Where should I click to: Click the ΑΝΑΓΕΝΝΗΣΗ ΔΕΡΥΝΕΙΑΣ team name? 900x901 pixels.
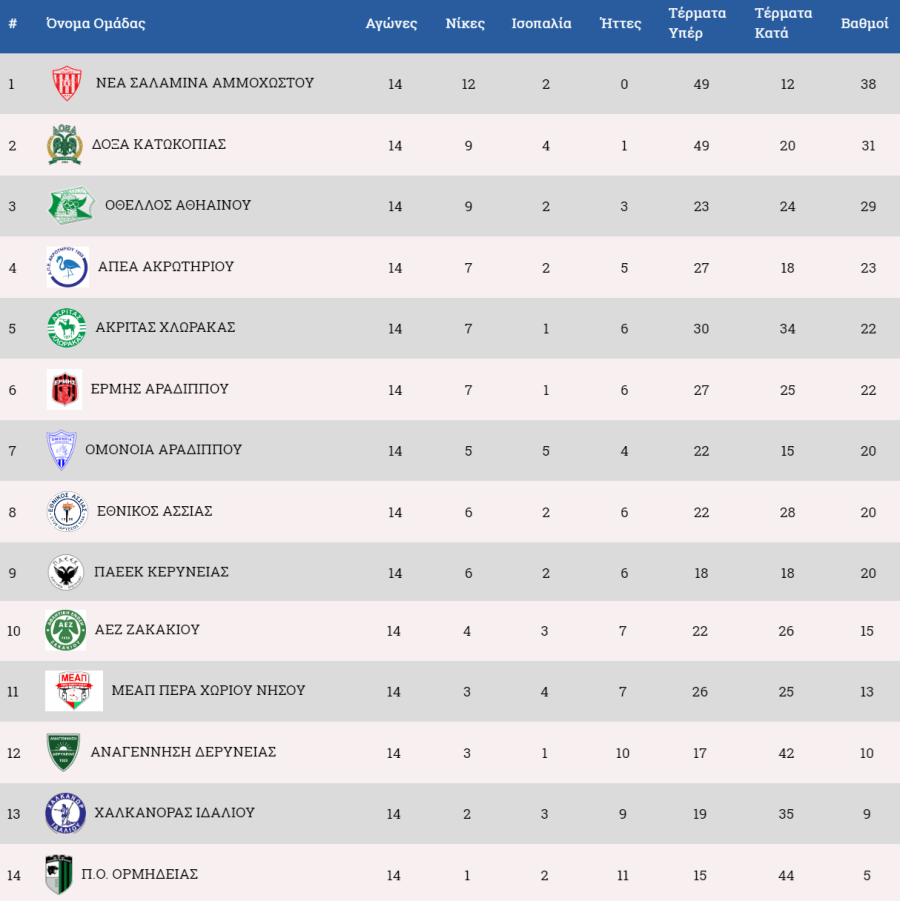183,752
